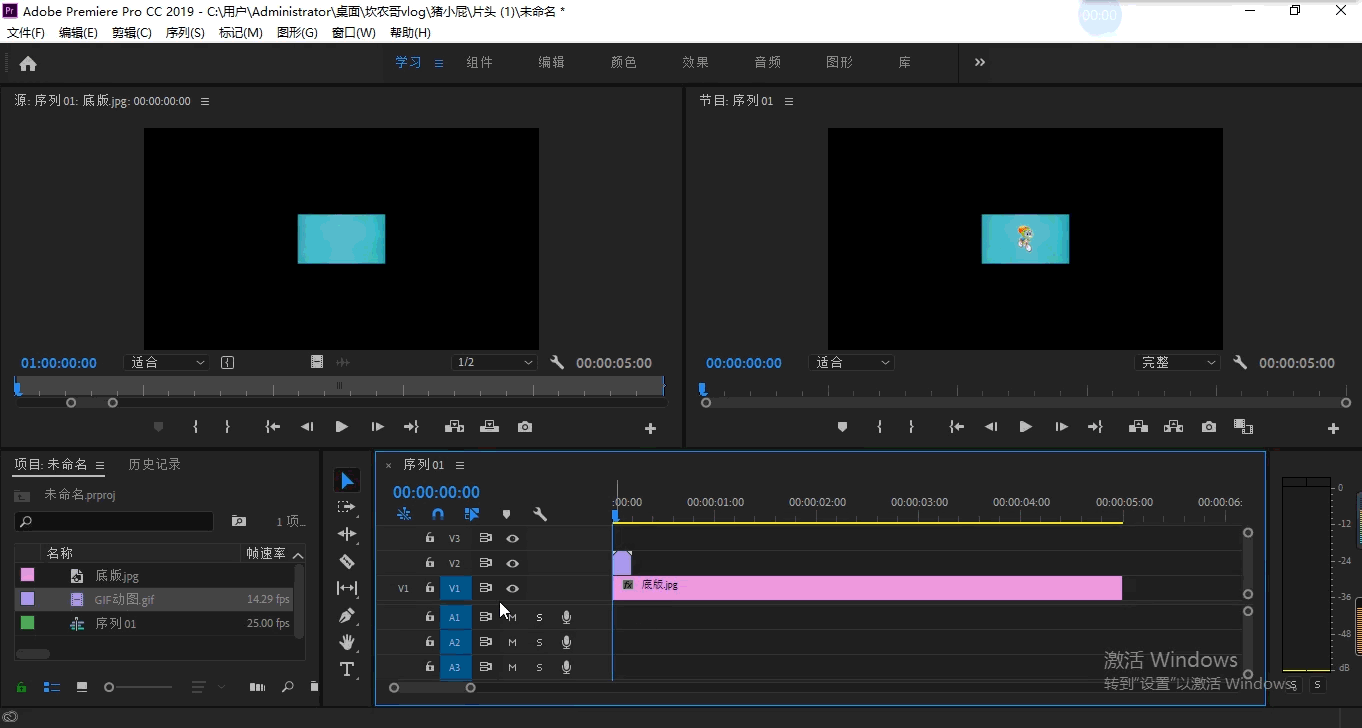Select the Hand tool
1362x728 pixels.
[x=347, y=642]
